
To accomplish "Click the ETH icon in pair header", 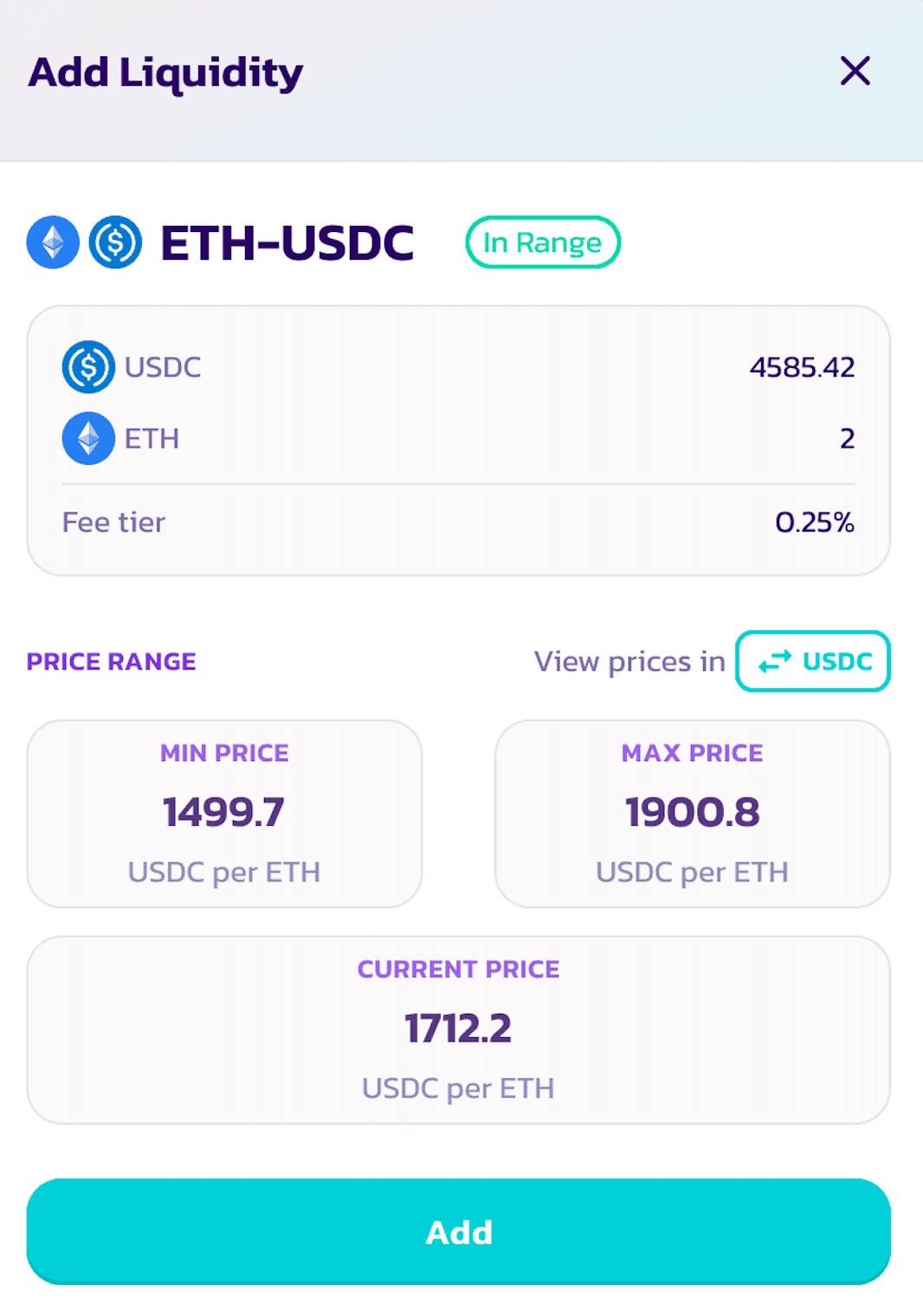I will point(53,242).
